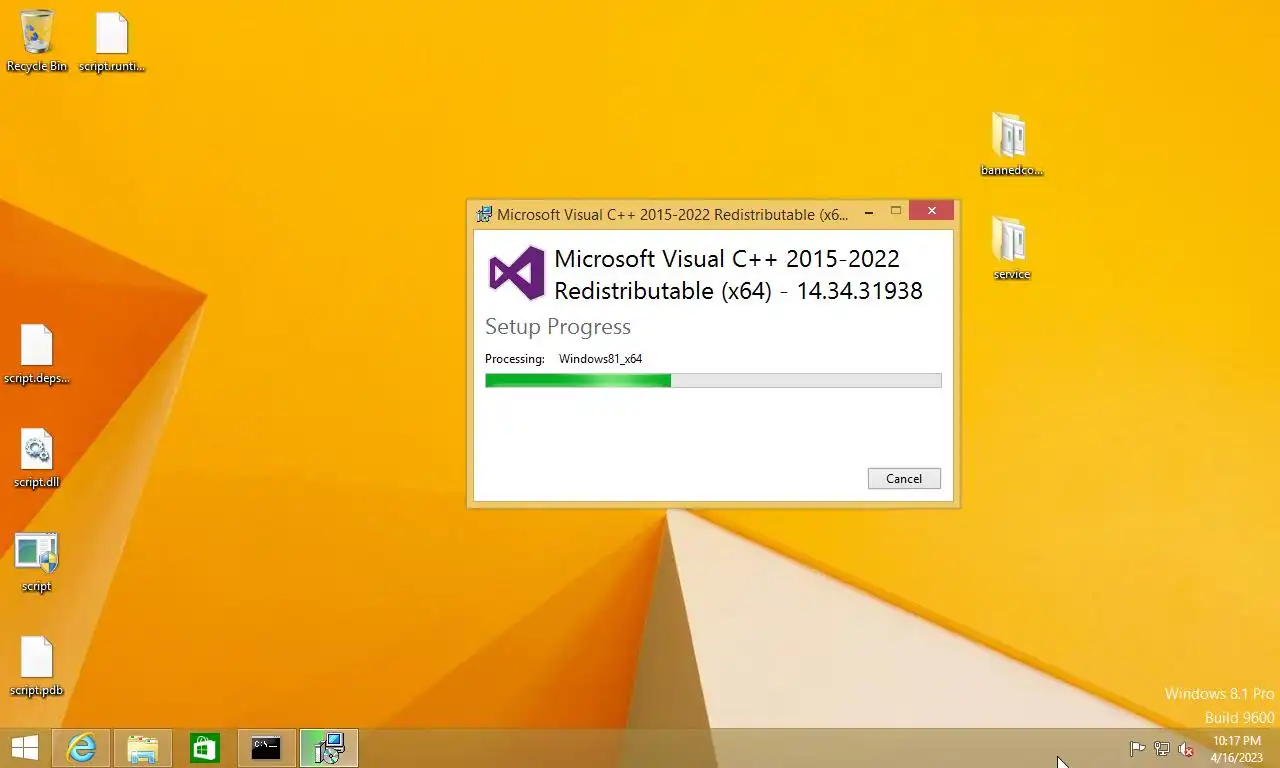The image size is (1280, 768).
Task: Click the muted volume tray icon
Action: tap(1186, 748)
